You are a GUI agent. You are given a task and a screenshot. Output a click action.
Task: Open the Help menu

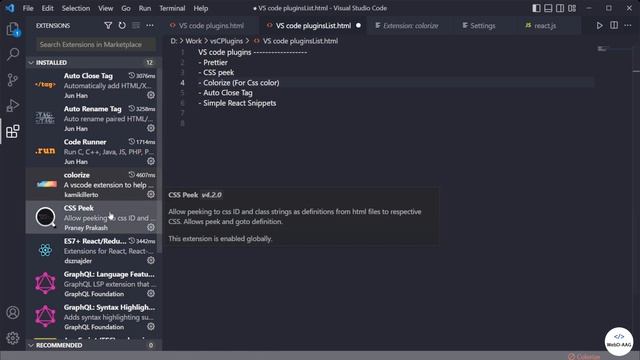200,8
